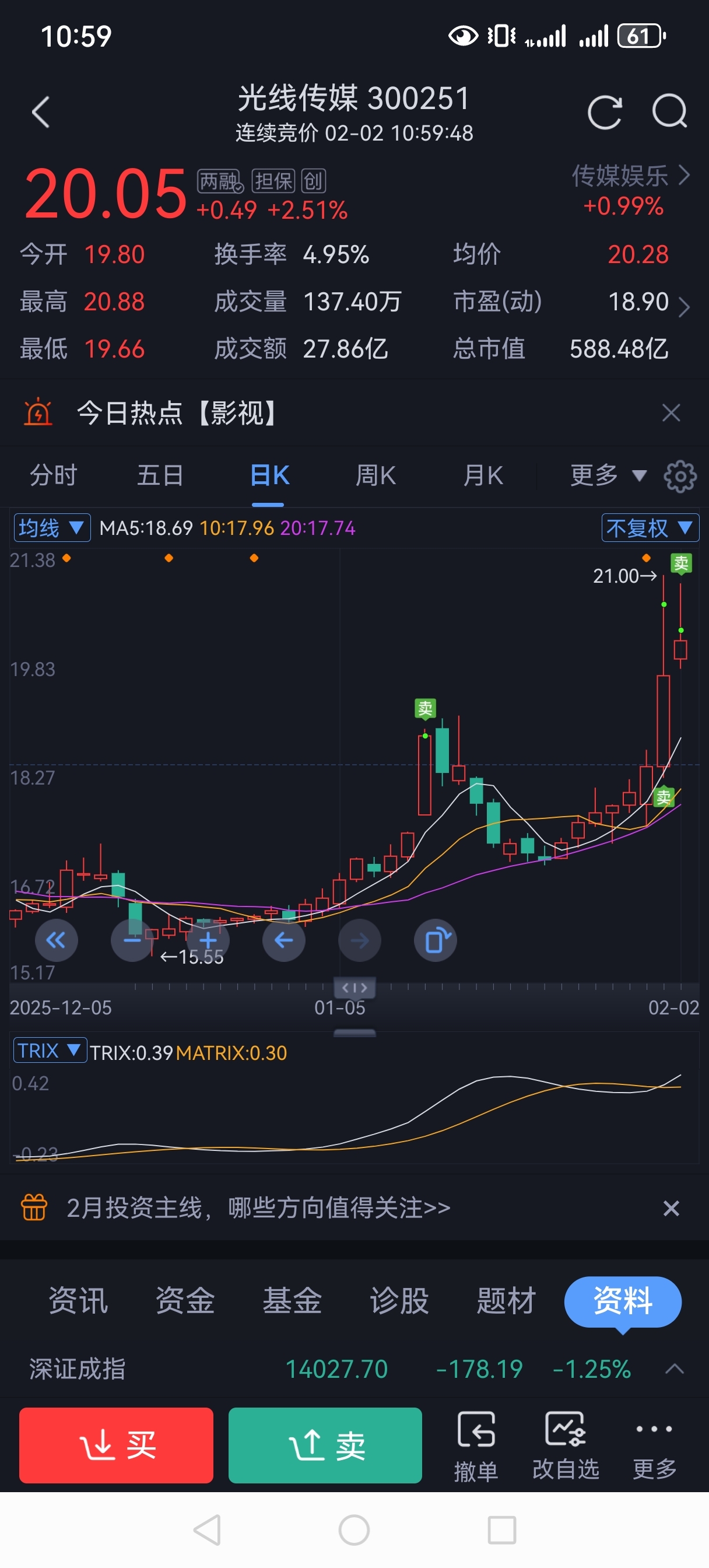Viewport: 709px width, 1568px height.
Task: Tap the sub-chart resize handle
Action: coord(354,1033)
